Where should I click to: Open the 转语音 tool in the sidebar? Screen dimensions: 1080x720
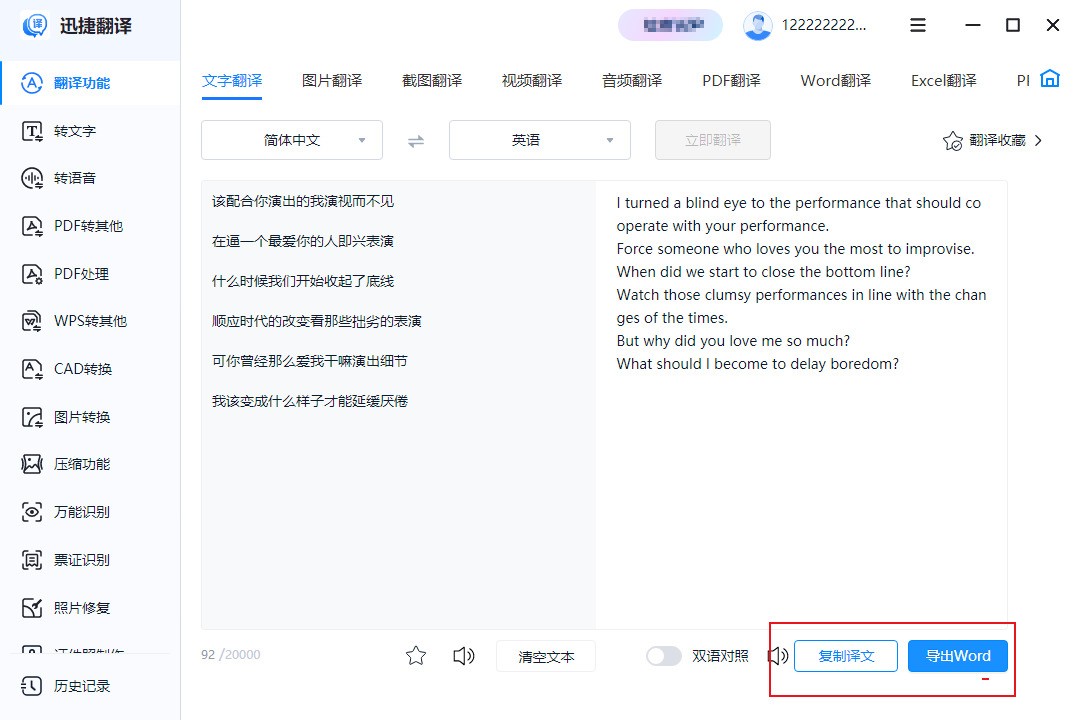click(x=75, y=178)
